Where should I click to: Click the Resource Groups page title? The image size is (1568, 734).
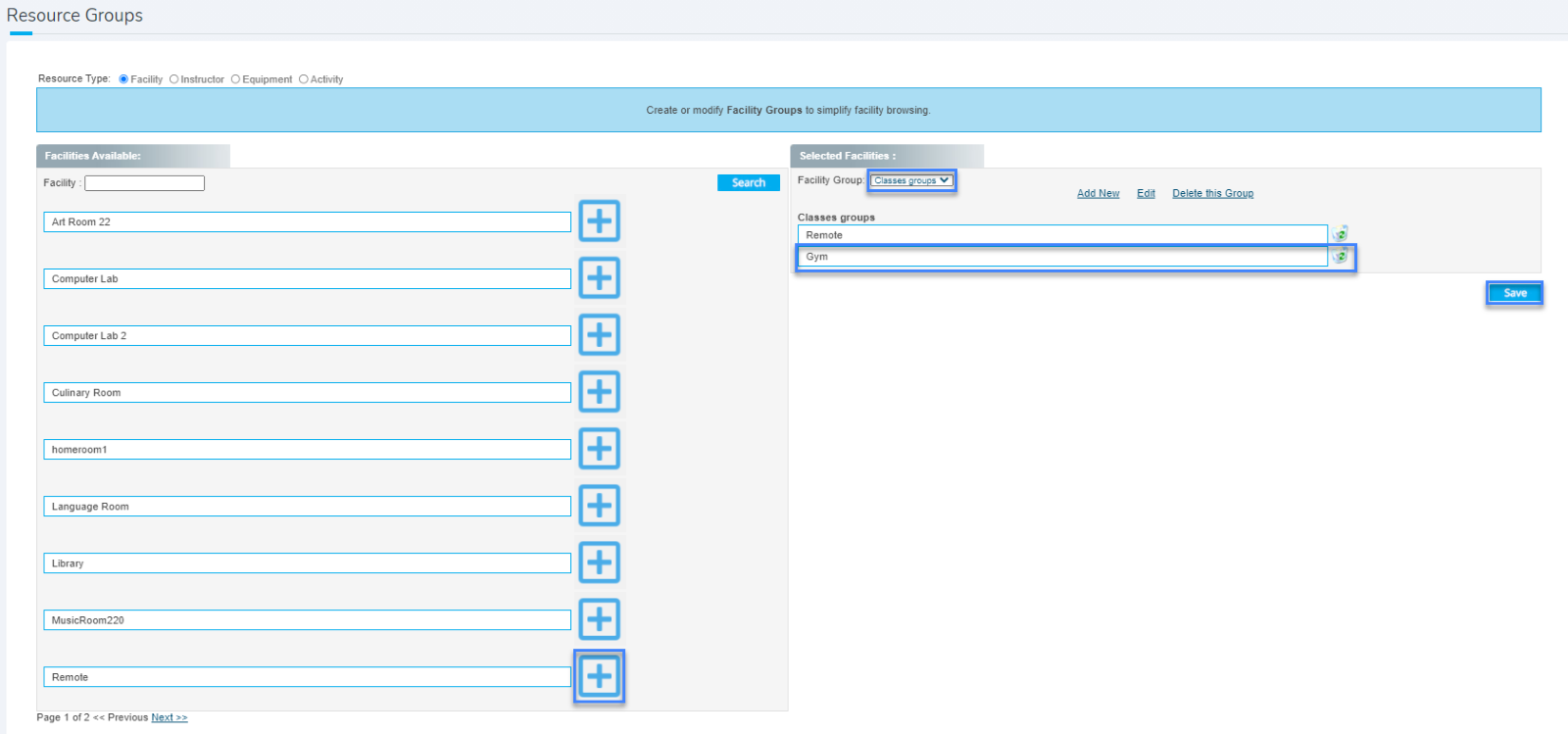[74, 16]
